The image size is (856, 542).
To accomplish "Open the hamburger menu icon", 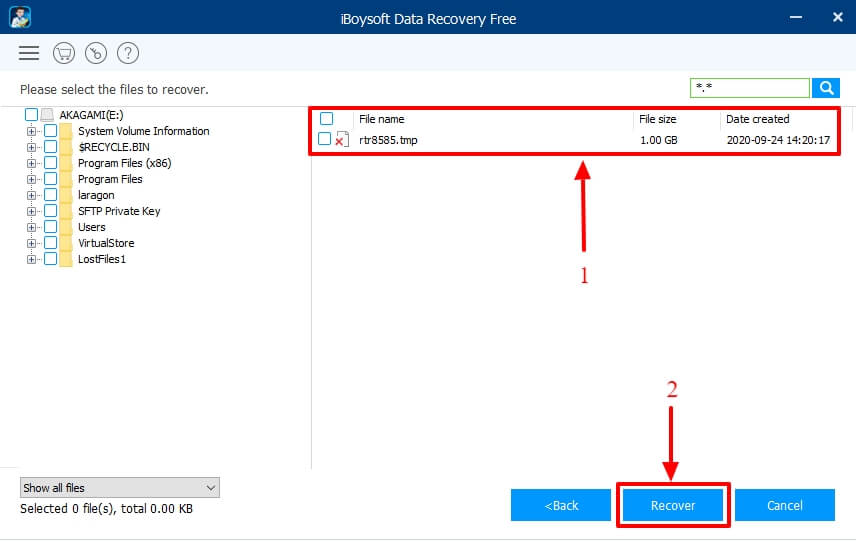I will point(29,53).
